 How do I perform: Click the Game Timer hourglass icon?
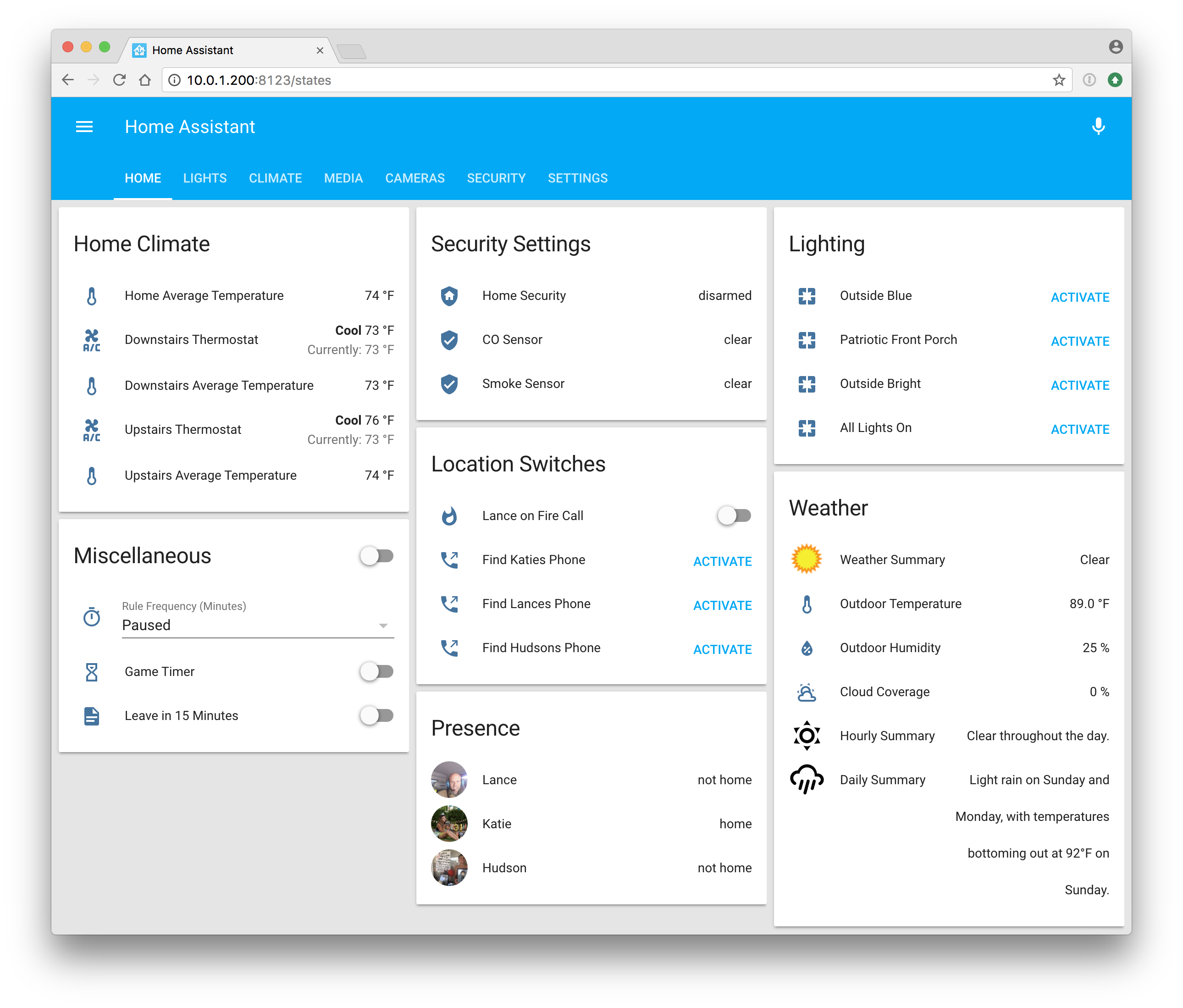pos(91,672)
